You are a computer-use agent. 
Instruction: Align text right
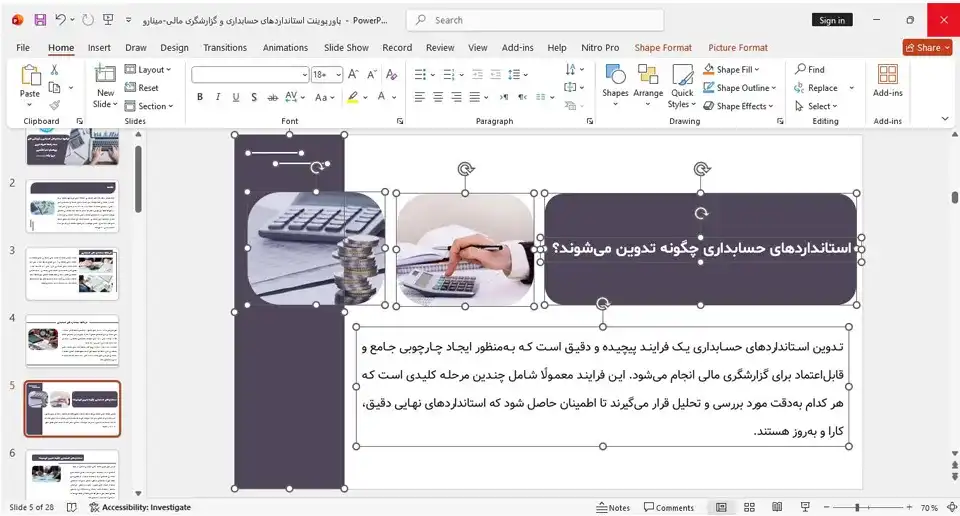(456, 97)
